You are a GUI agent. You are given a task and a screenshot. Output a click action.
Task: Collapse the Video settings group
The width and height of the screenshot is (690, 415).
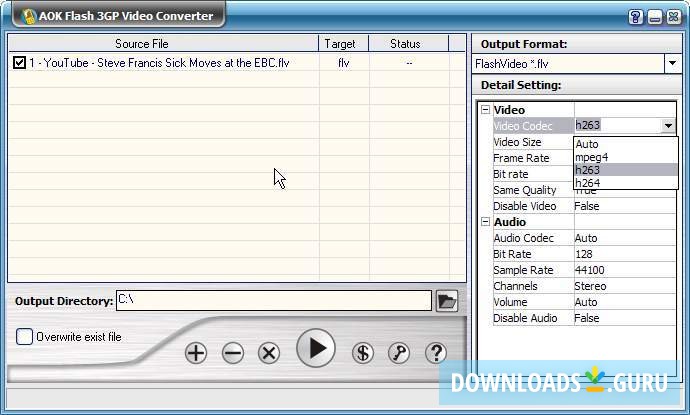pyautogui.click(x=485, y=110)
